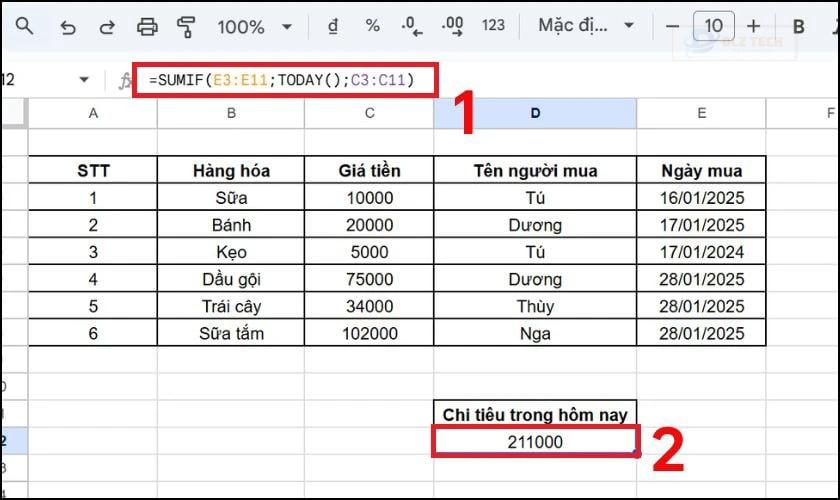Image resolution: width=840 pixels, height=500 pixels.
Task: Decrease font size minus button
Action: point(672,26)
